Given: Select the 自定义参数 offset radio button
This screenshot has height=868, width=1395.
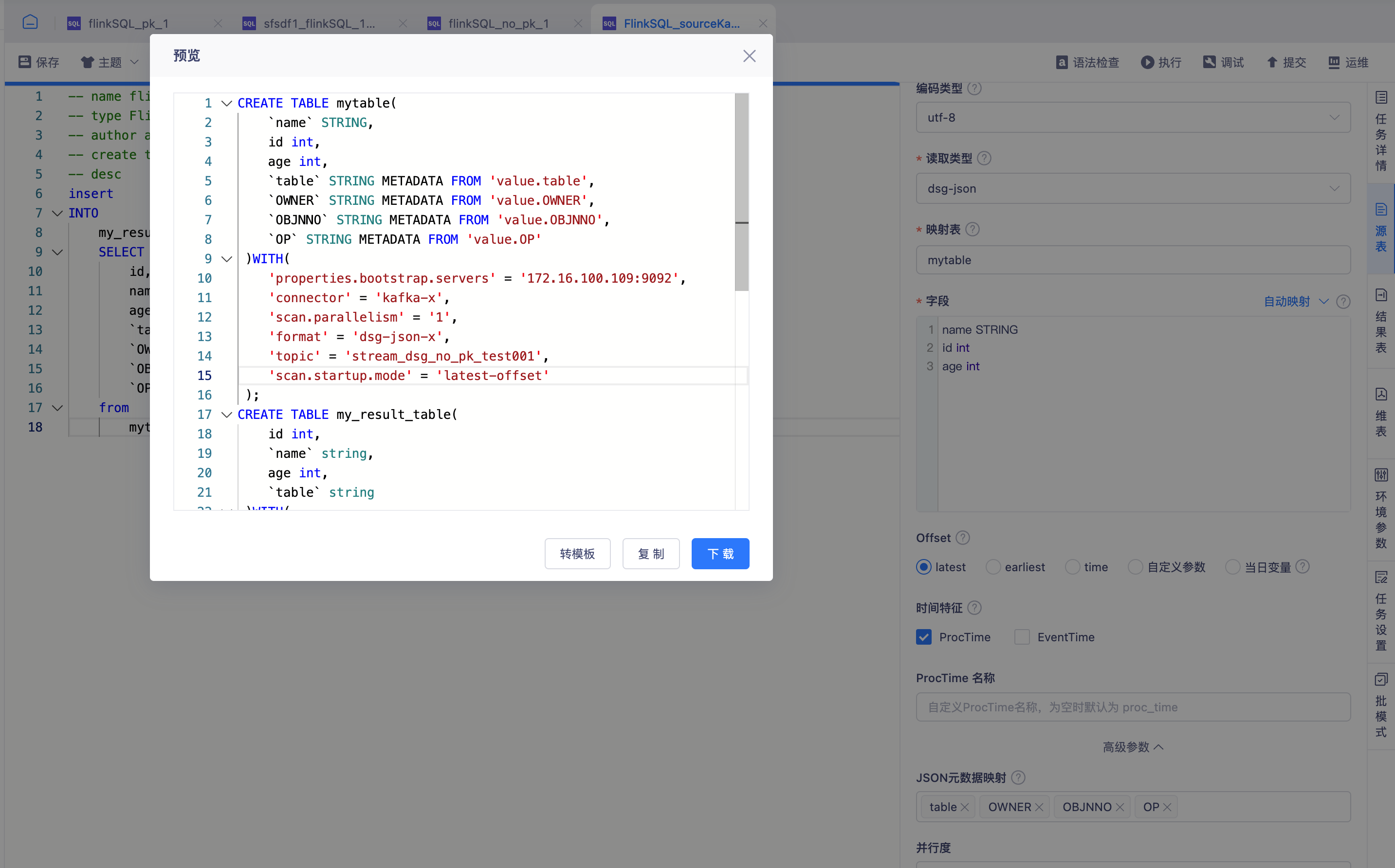Looking at the screenshot, I should [x=1136, y=567].
